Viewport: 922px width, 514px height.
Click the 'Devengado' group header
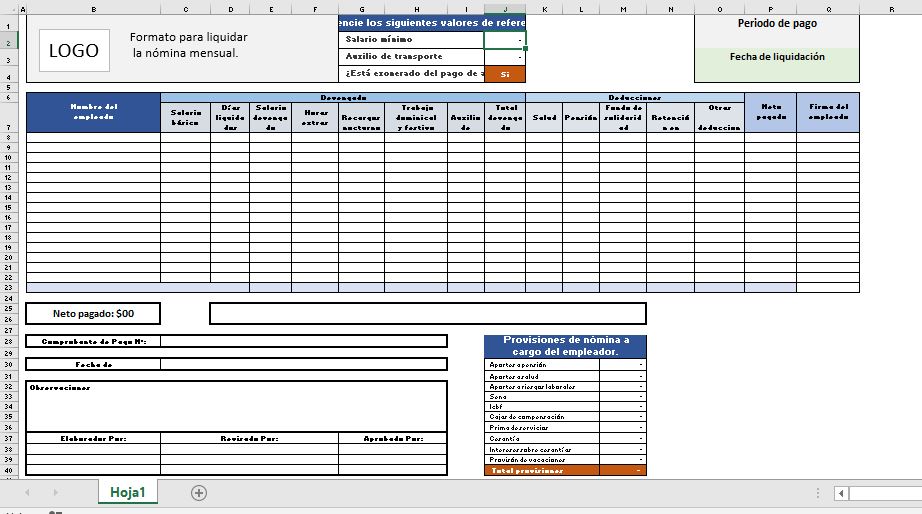pyautogui.click(x=343, y=98)
